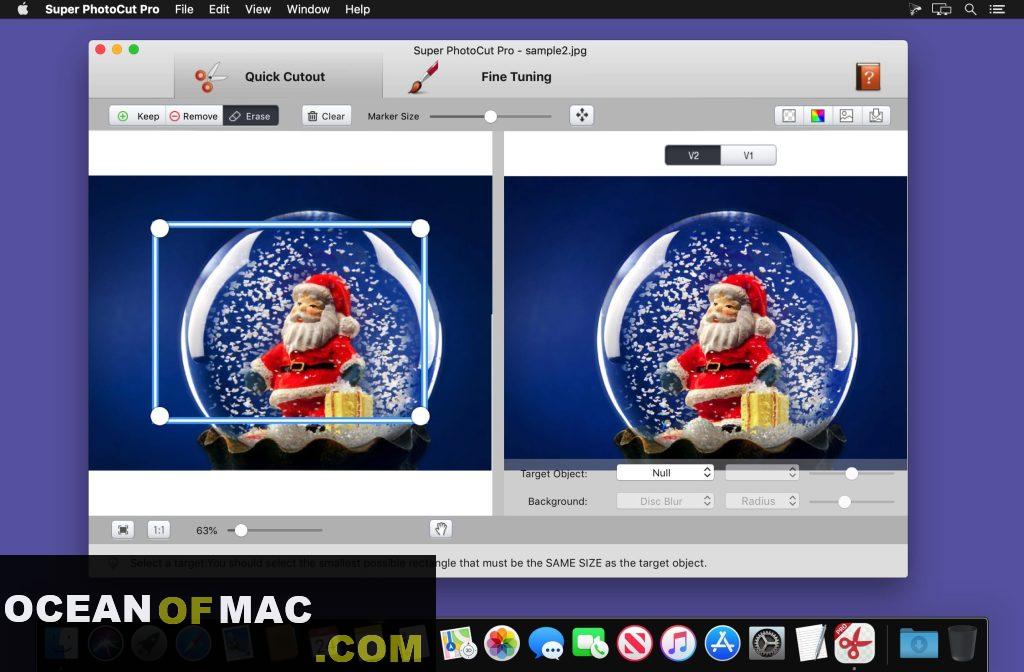Switch to the Remove marker mode
Screen dimensions: 1024x672
click(x=194, y=116)
